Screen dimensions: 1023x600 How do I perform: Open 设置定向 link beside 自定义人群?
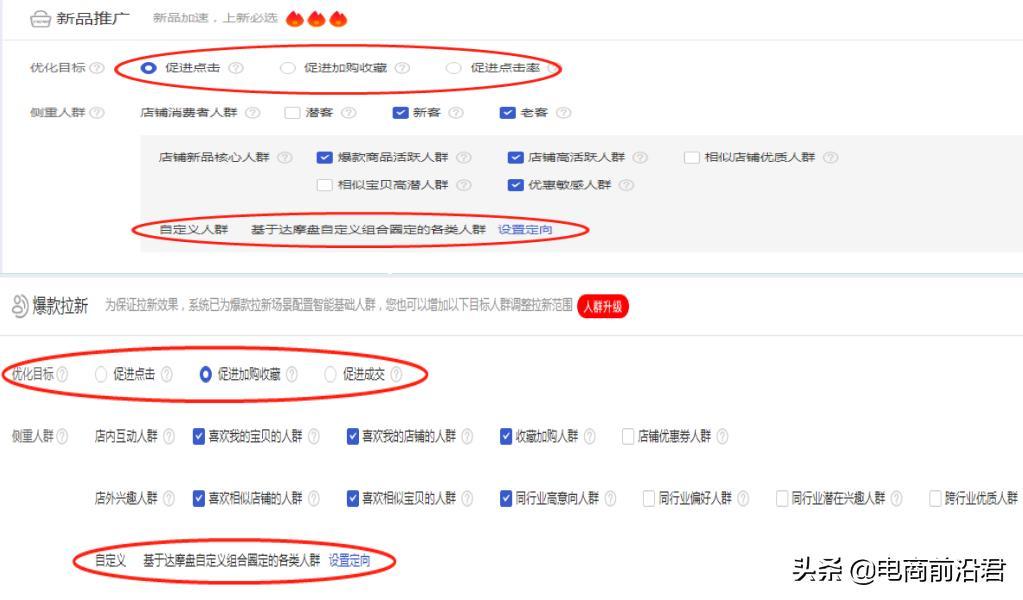click(x=525, y=230)
